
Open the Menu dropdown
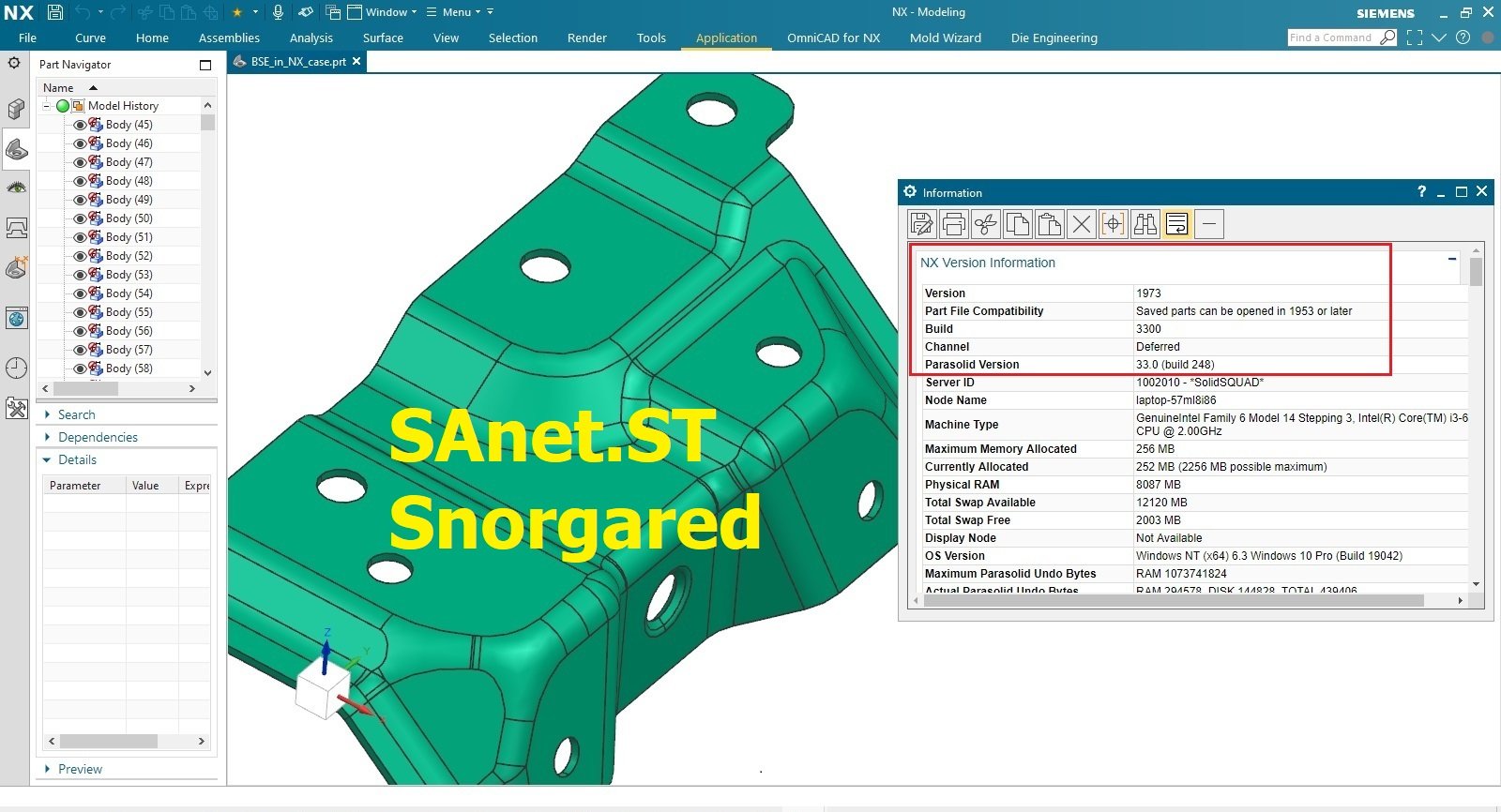tap(453, 12)
